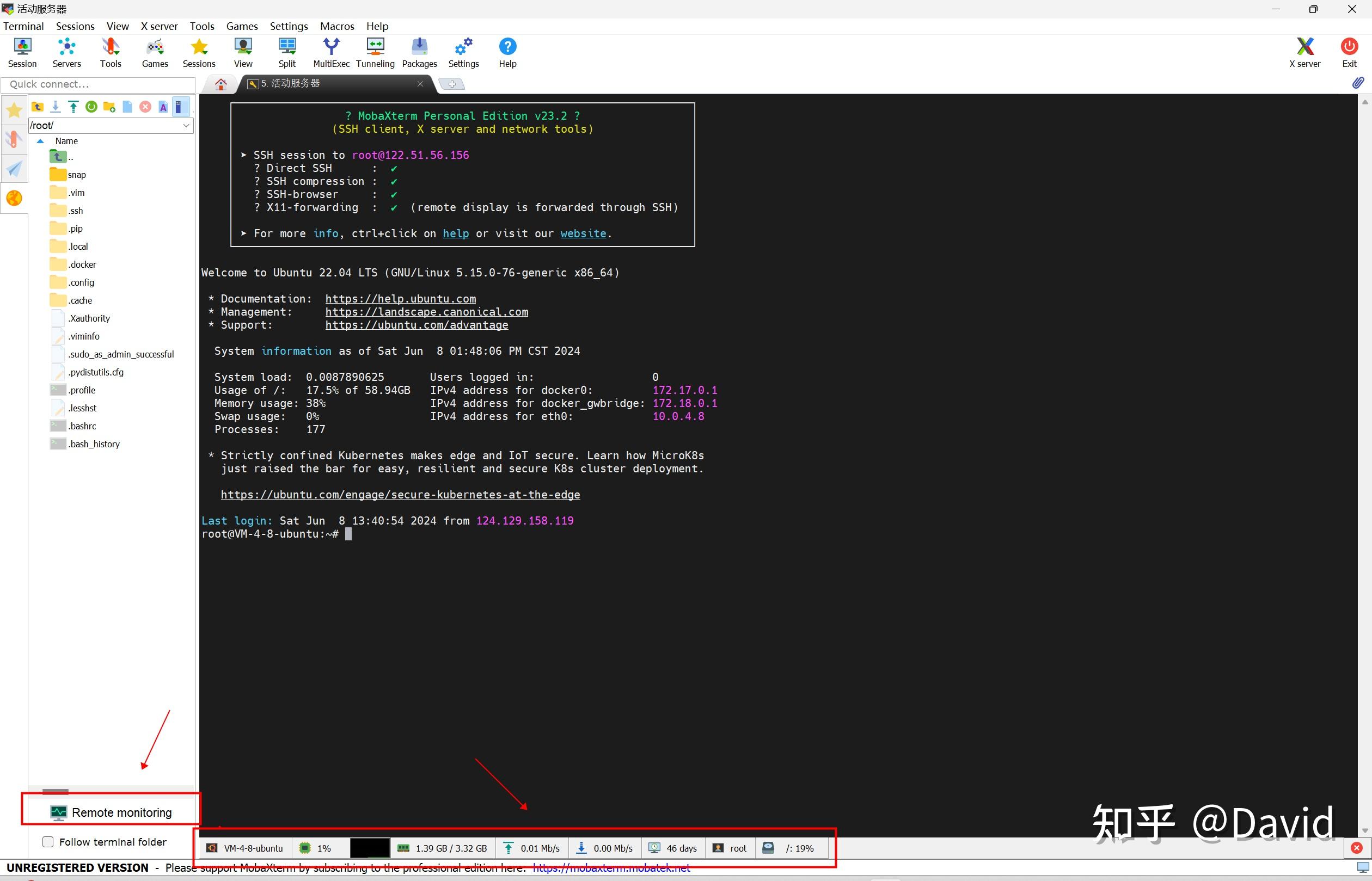Collapse the Name file tree
Viewport: 1372px width, 881px height.
pyautogui.click(x=40, y=141)
